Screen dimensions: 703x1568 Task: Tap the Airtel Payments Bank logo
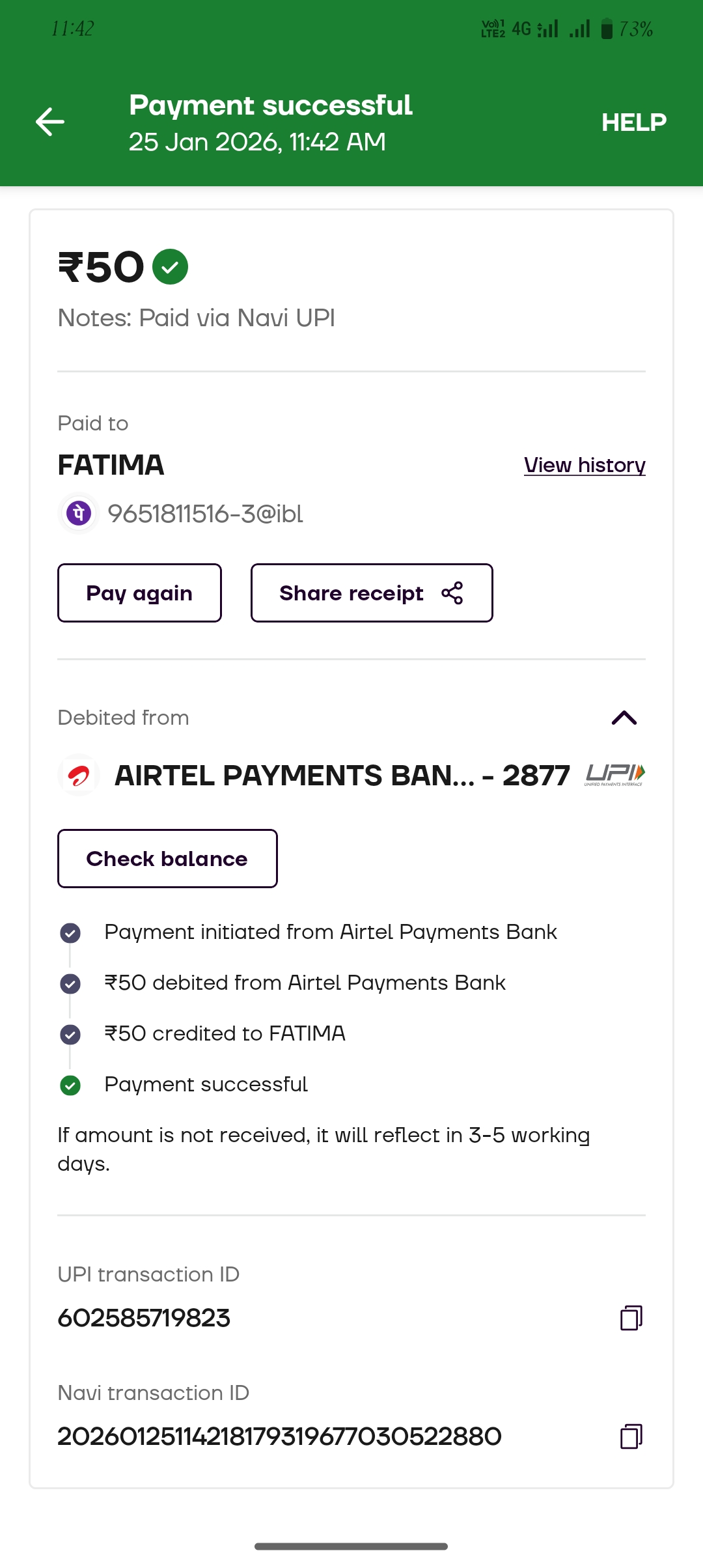point(79,775)
